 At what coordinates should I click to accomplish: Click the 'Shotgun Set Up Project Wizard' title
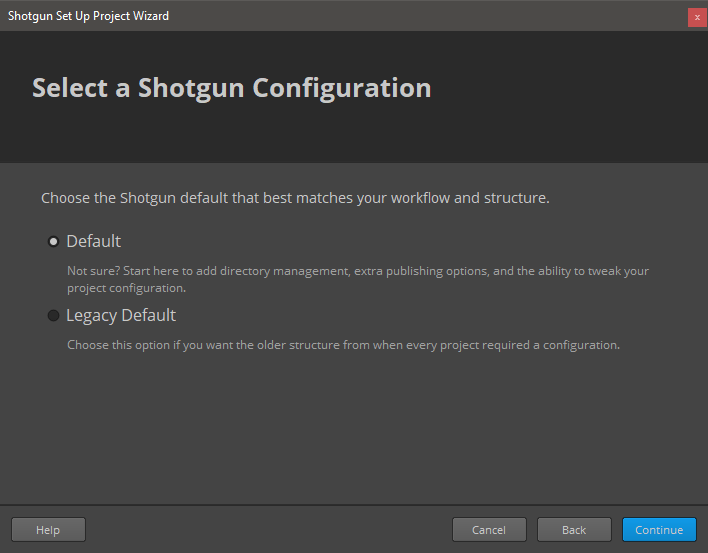point(88,16)
